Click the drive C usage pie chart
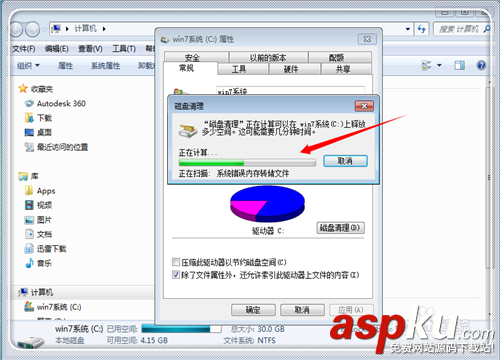Screen dimensions: 500x360 267,204
